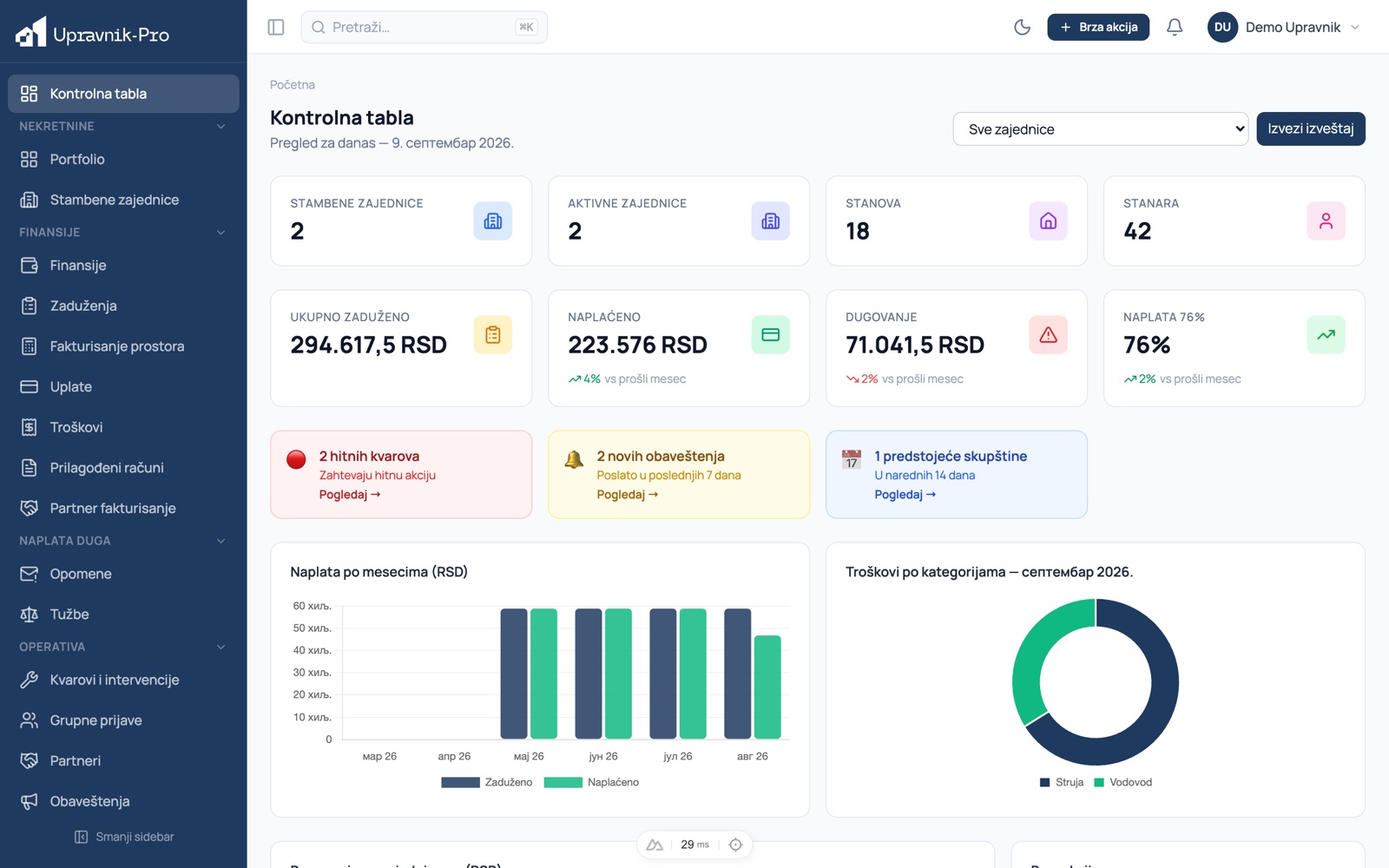Click the Naplaćeno card payment icon

tap(771, 335)
